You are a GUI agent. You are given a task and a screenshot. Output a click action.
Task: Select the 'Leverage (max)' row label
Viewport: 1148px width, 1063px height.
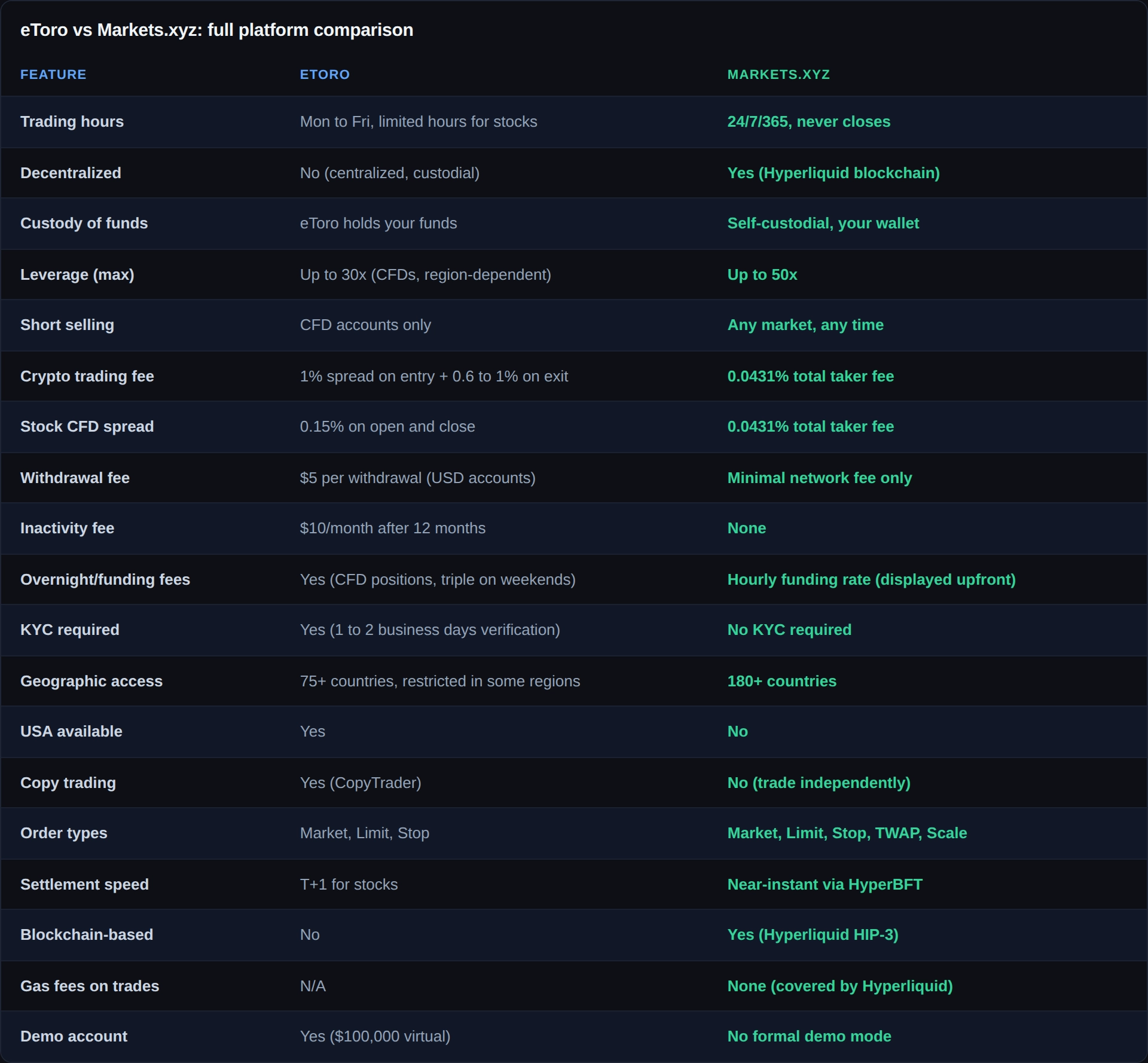tap(77, 274)
